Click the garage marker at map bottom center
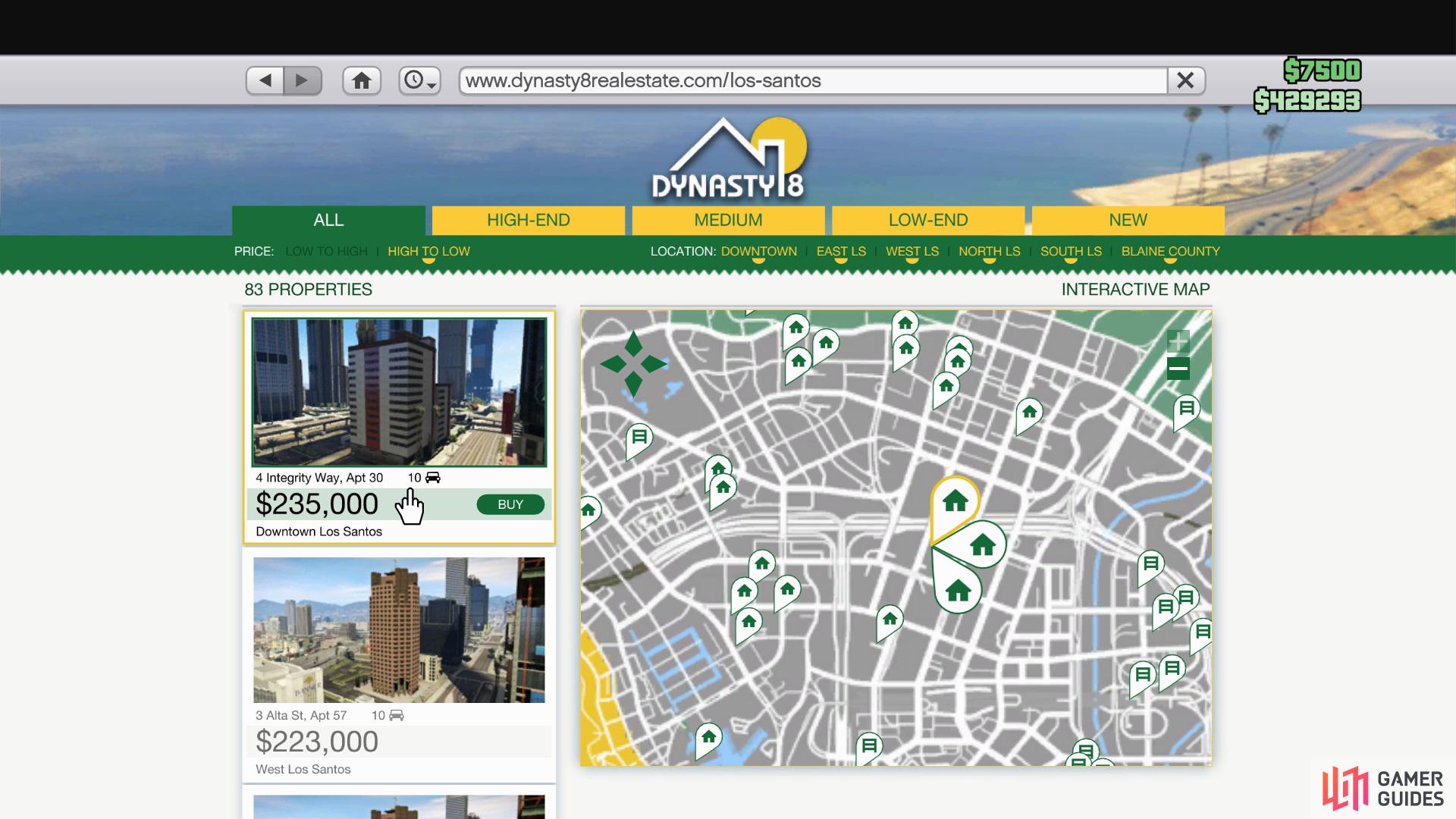The image size is (1456, 819). [x=868, y=748]
